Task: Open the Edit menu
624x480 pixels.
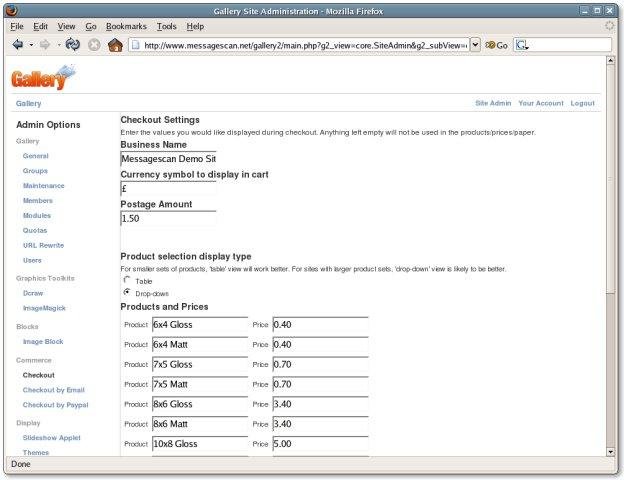Action: coord(40,26)
